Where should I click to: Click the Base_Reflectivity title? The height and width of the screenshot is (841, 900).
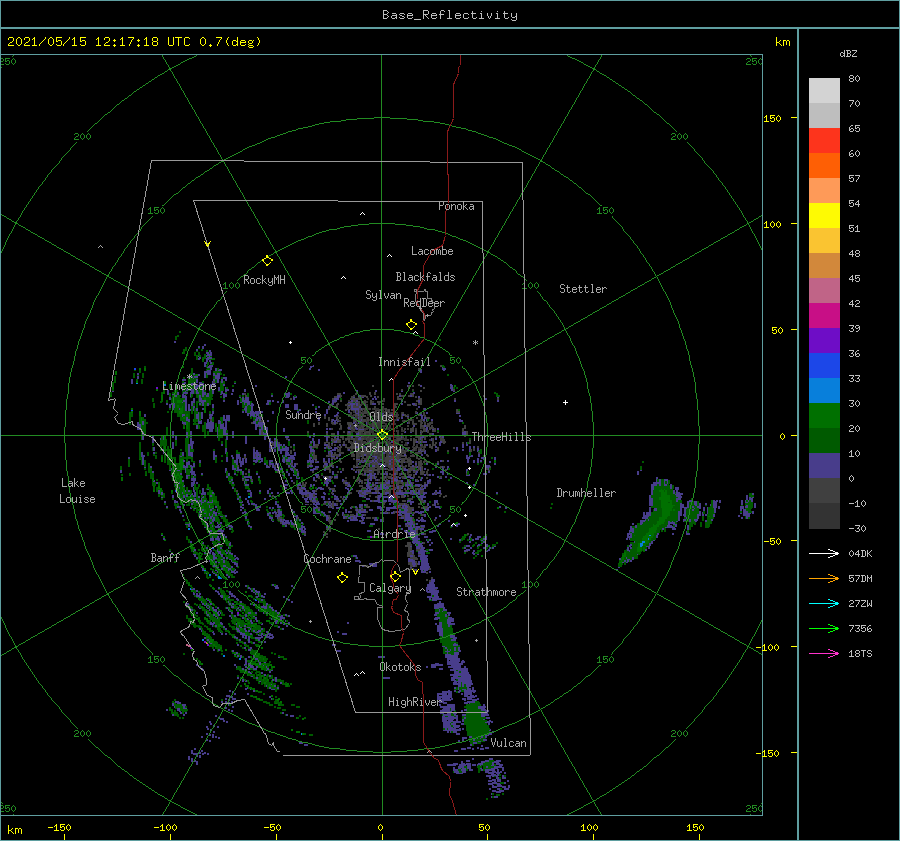click(450, 15)
